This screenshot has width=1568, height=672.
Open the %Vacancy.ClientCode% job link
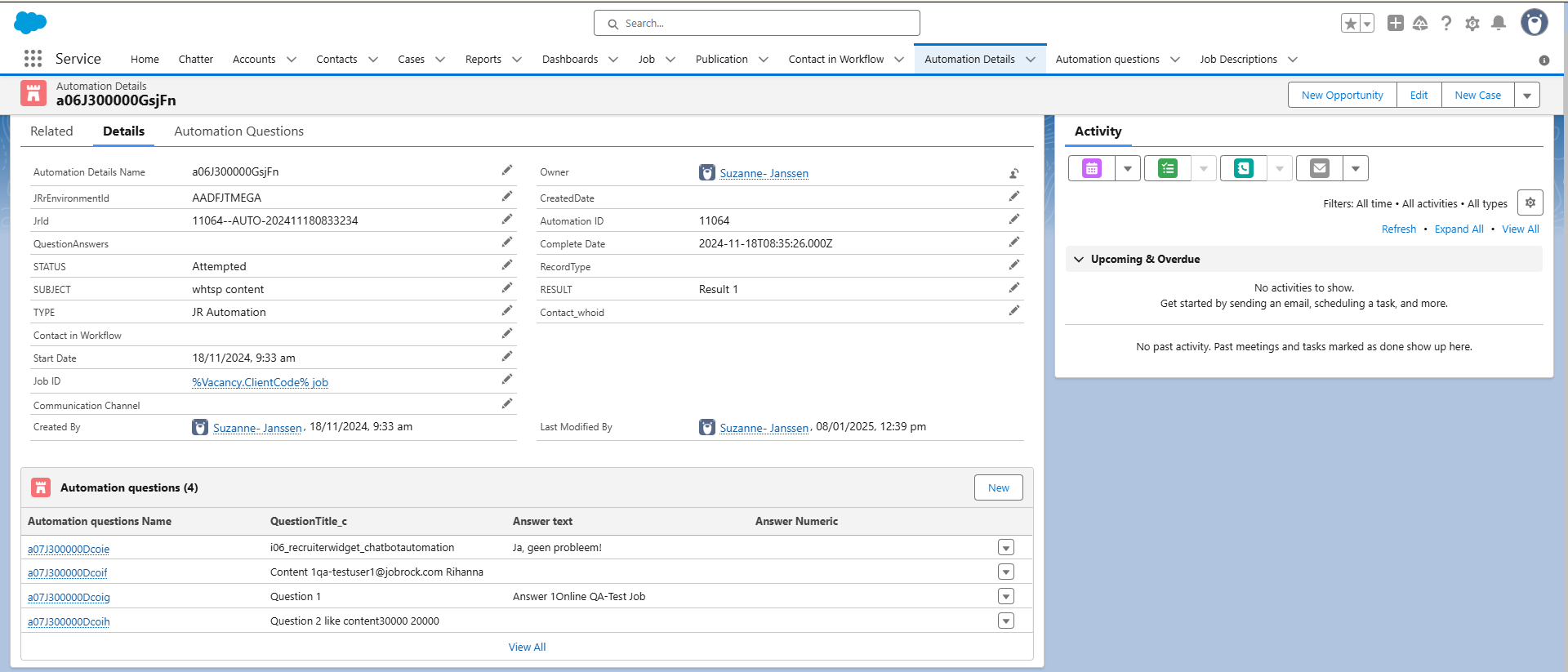[x=260, y=382]
